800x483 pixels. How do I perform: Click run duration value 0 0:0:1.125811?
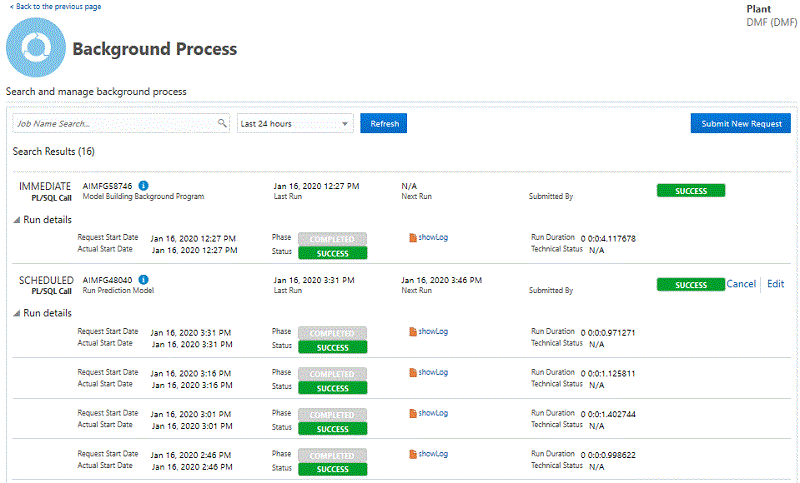coord(608,373)
